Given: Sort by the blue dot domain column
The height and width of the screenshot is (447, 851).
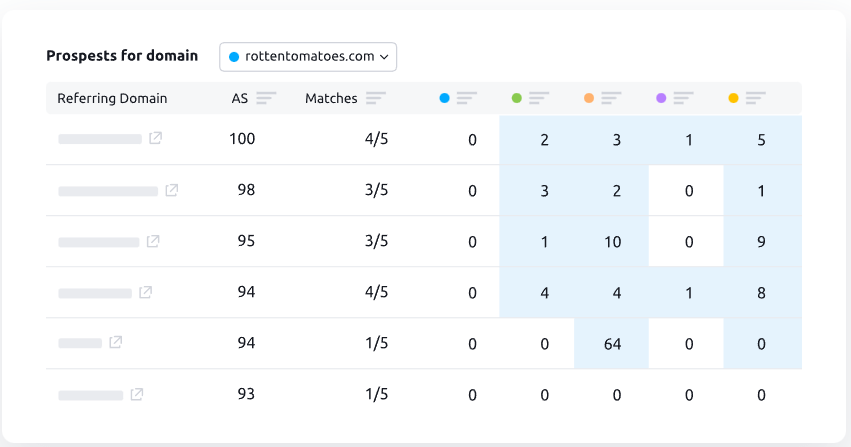Looking at the screenshot, I should (x=467, y=98).
